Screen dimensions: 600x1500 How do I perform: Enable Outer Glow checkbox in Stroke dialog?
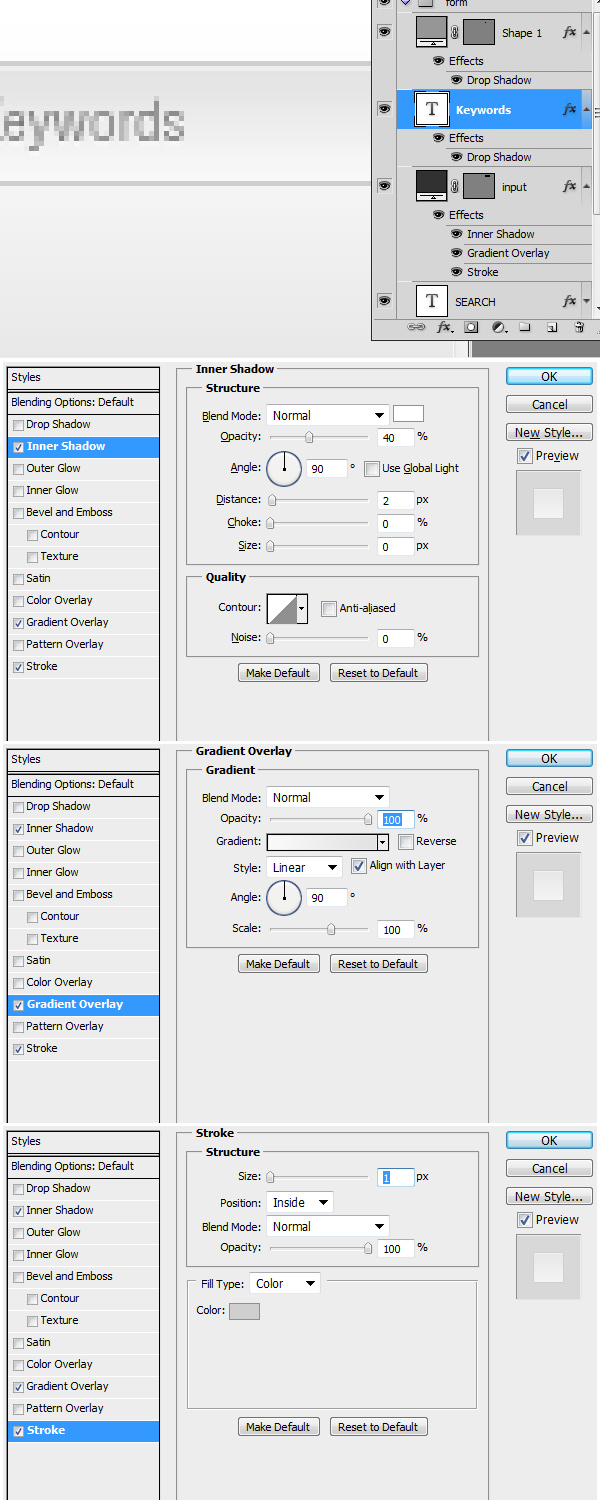(x=18, y=1233)
